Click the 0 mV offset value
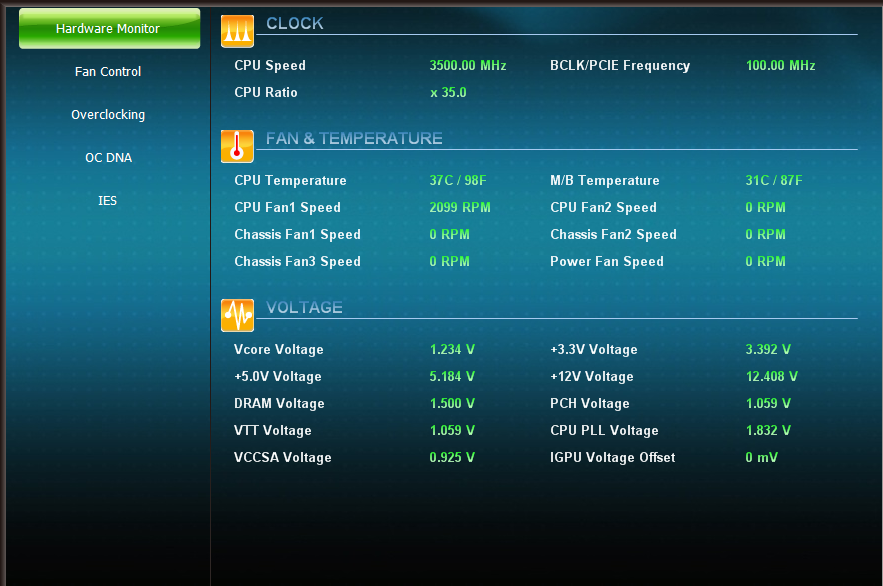The height and width of the screenshot is (586, 883). [761, 457]
